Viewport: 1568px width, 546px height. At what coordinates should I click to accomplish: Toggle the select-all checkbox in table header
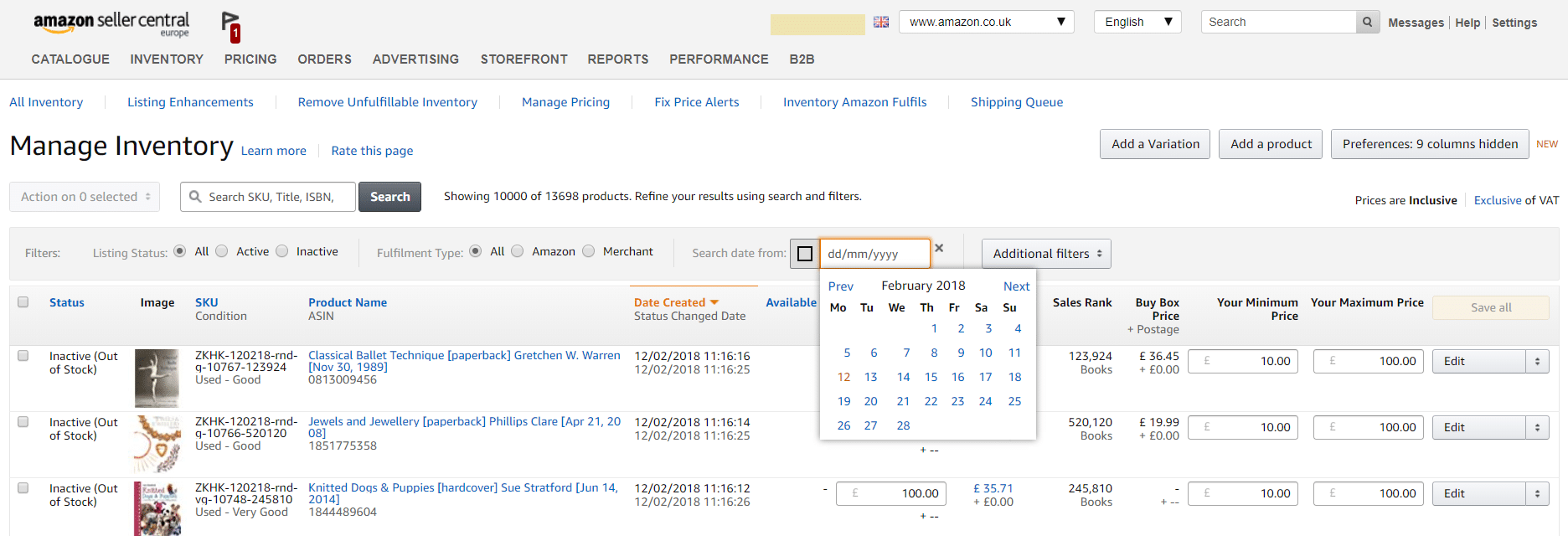pyautogui.click(x=23, y=302)
